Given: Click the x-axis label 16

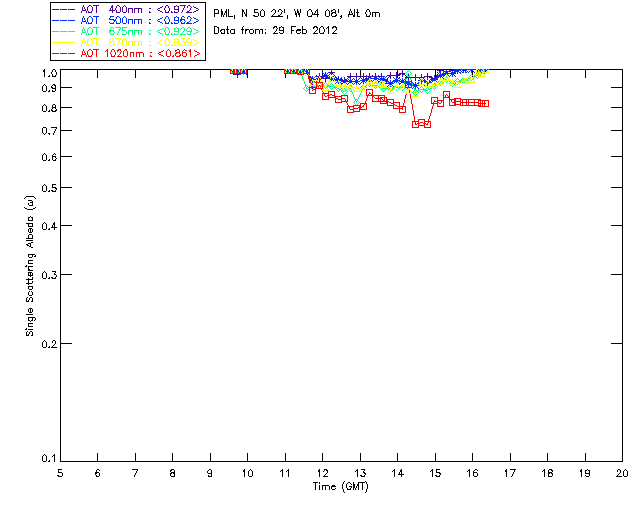Looking at the screenshot, I should pos(473,473).
